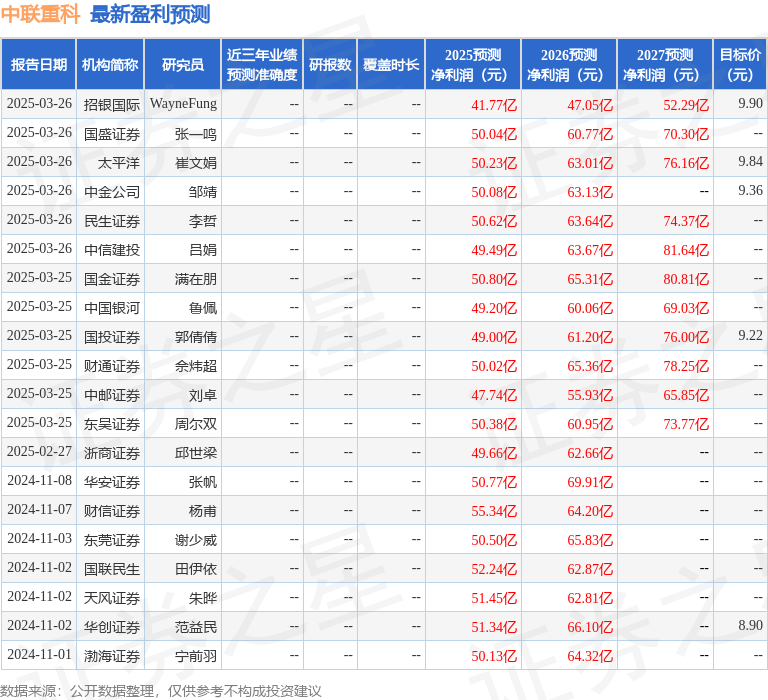Select institution 招银国际 cell

click(x=112, y=105)
